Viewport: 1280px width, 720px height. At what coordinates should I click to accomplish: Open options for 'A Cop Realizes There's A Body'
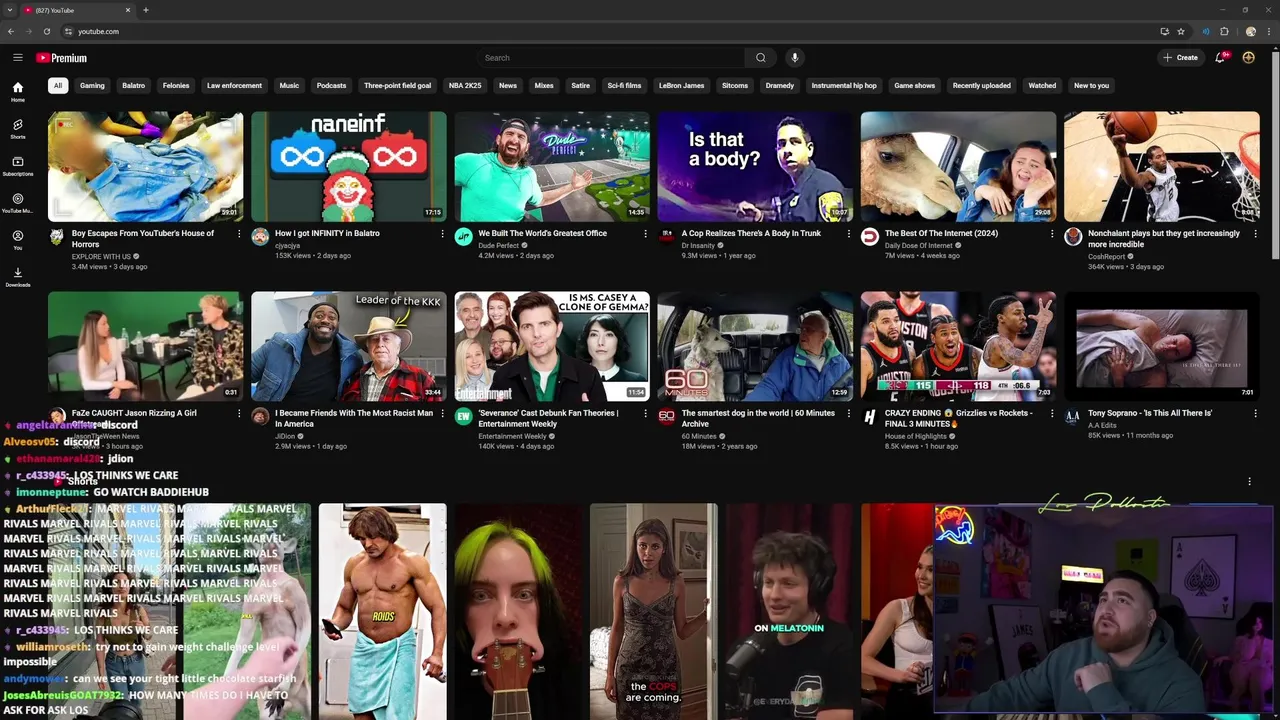pos(849,234)
